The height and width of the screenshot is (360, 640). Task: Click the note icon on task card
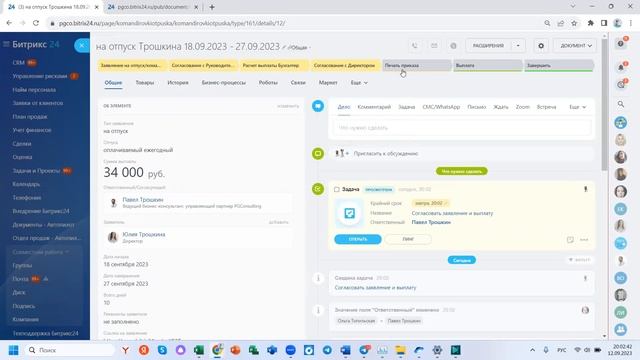tap(570, 239)
